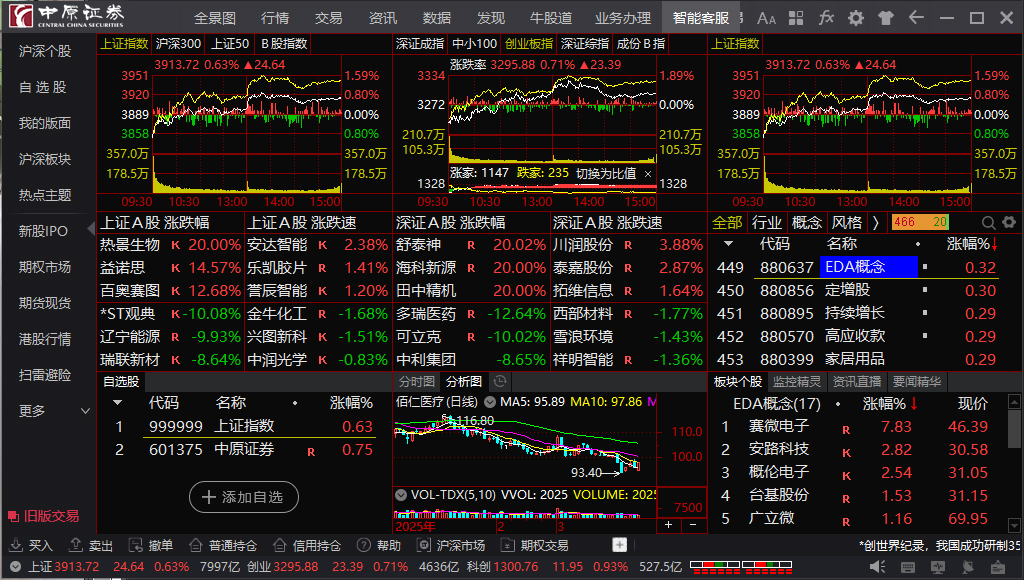The image size is (1024, 580).
Task: Switch to the 沪深300 index tab
Action: point(178,44)
